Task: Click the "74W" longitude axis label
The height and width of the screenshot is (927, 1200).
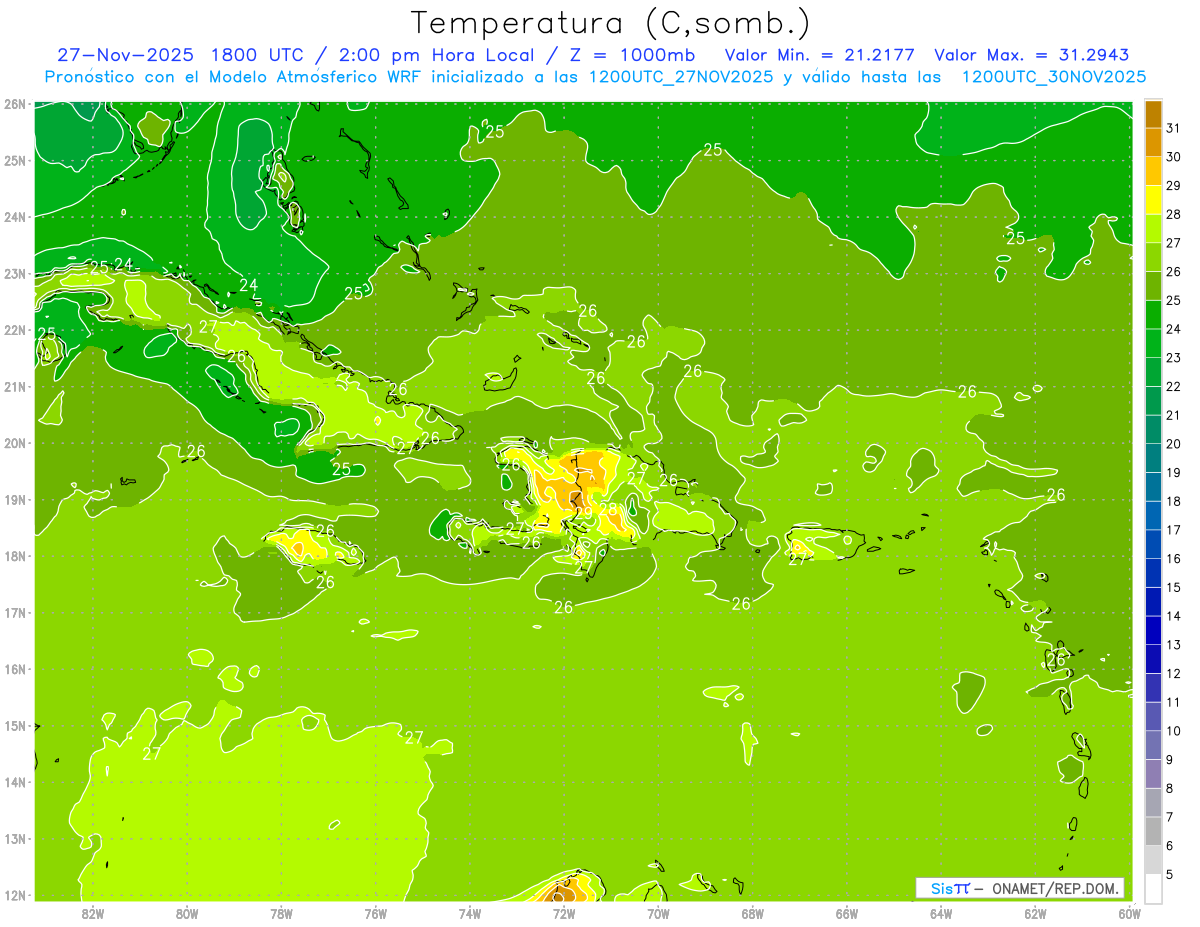Action: (470, 913)
